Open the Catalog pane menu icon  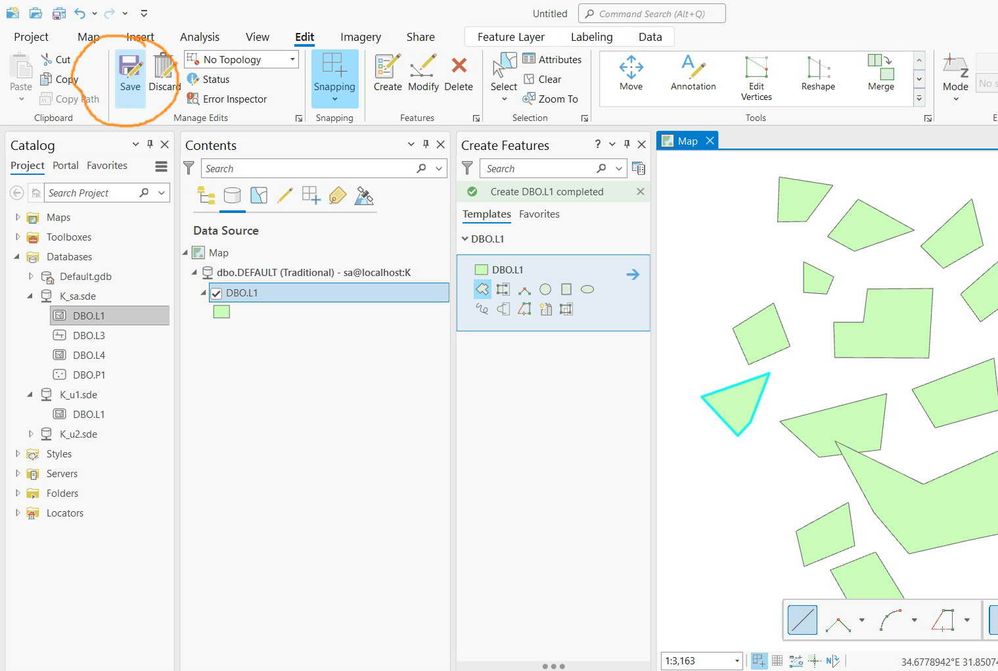point(161,166)
